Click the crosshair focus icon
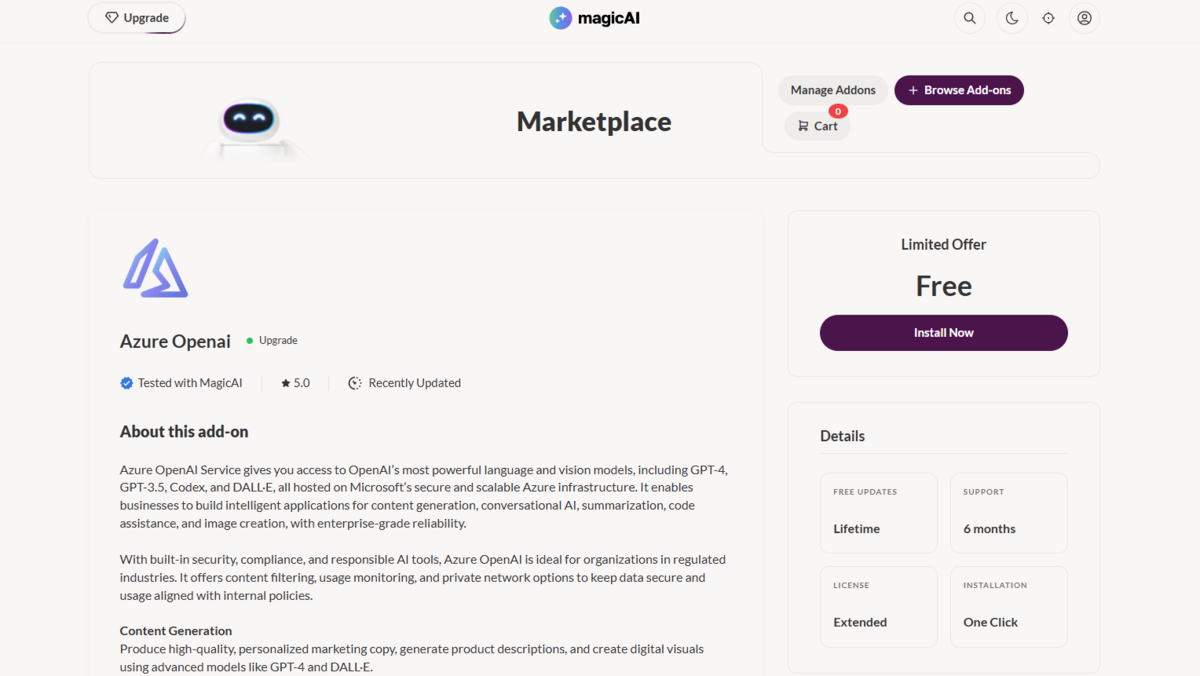Image resolution: width=1200 pixels, height=676 pixels. (1048, 18)
